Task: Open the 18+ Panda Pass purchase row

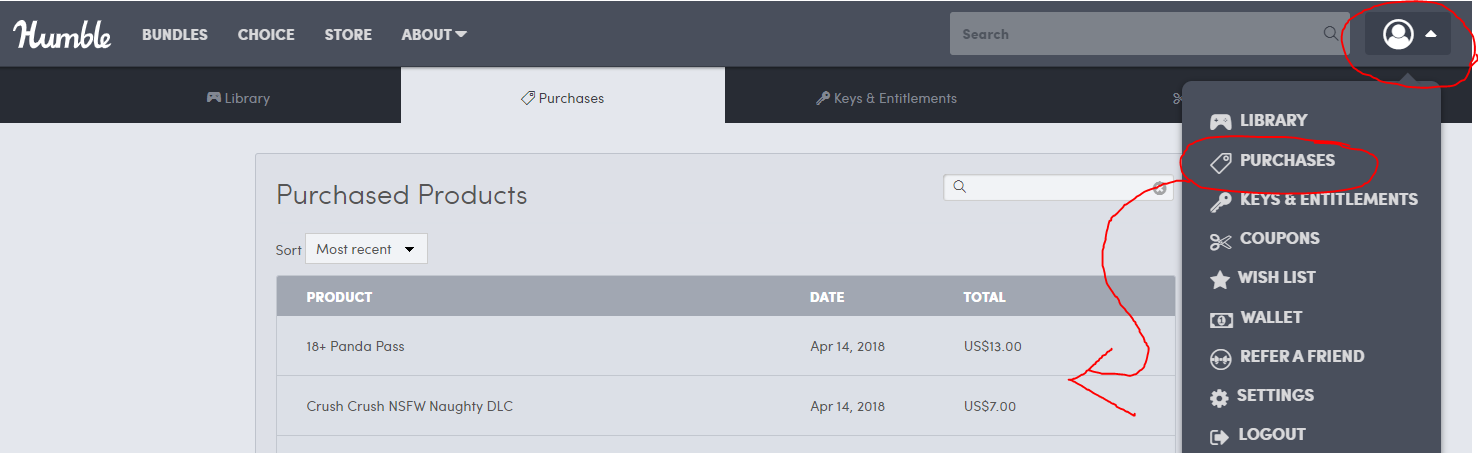Action: (x=355, y=346)
